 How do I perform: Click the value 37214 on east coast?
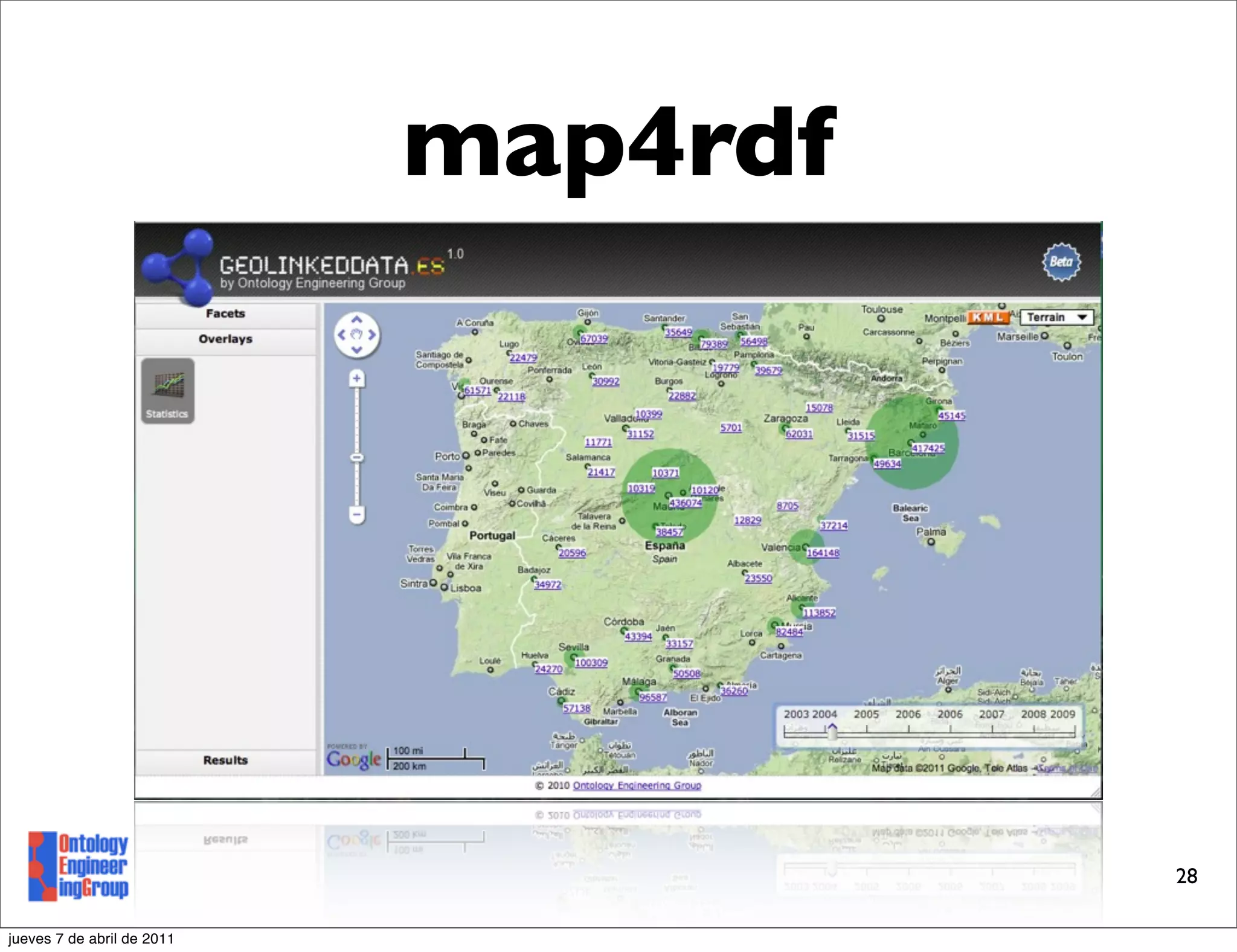[x=834, y=526]
